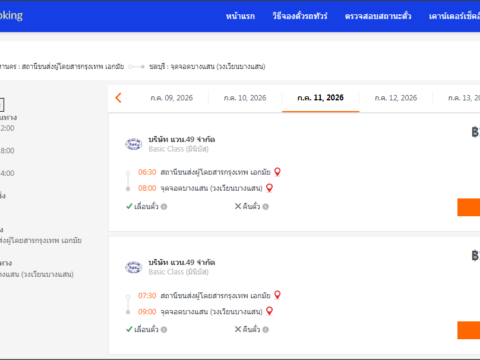Screen dimensions: 480x360
Task: Show map pin for 06:30 departure station
Action: pos(277,172)
